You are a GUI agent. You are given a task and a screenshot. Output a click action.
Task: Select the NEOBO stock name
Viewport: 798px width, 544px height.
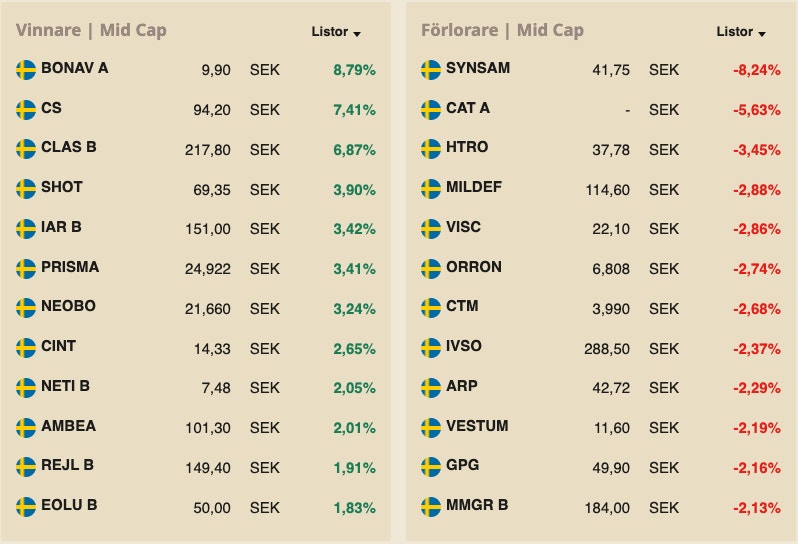pos(69,306)
